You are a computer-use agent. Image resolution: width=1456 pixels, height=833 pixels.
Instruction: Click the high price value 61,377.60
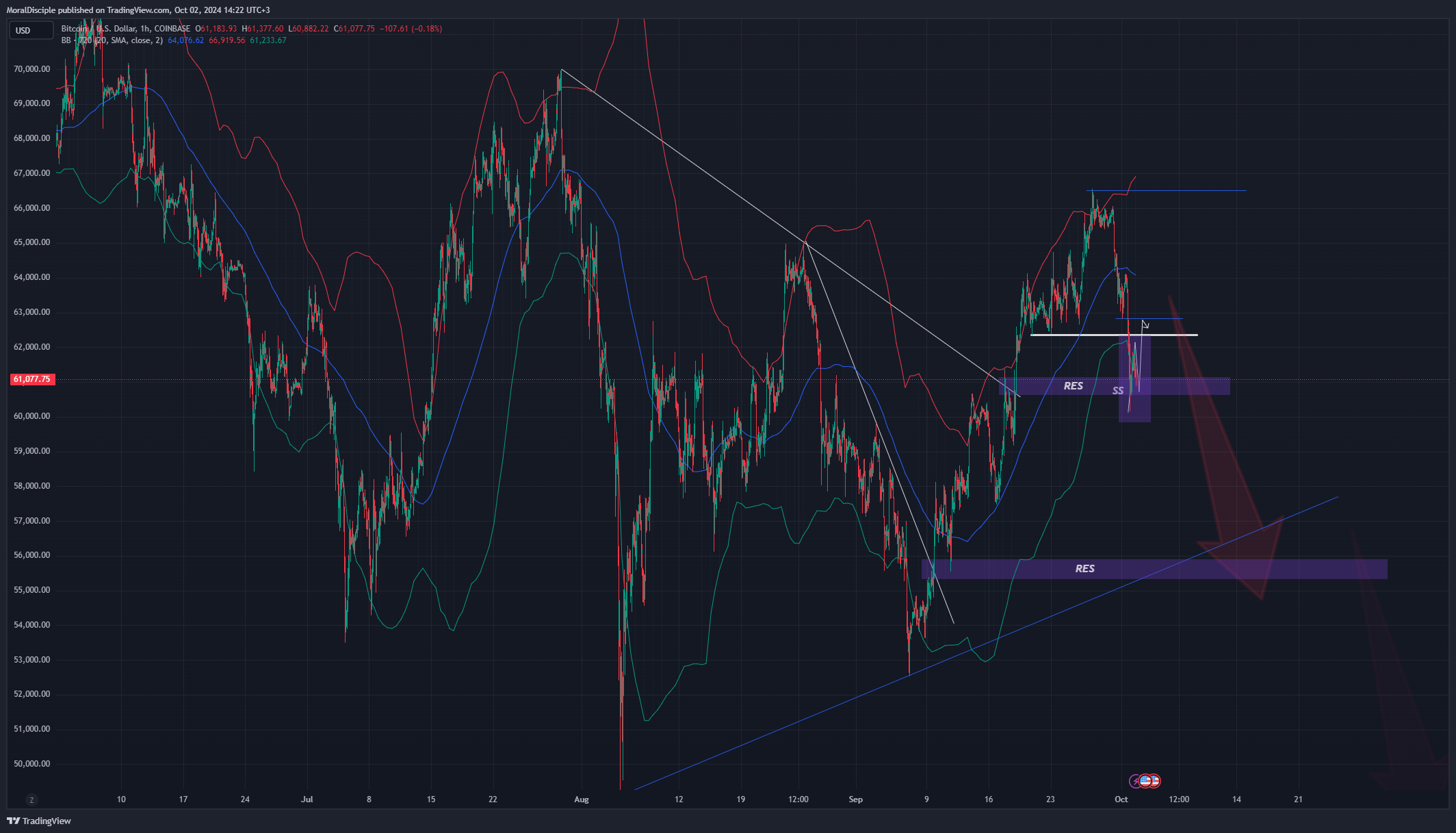[x=265, y=29]
